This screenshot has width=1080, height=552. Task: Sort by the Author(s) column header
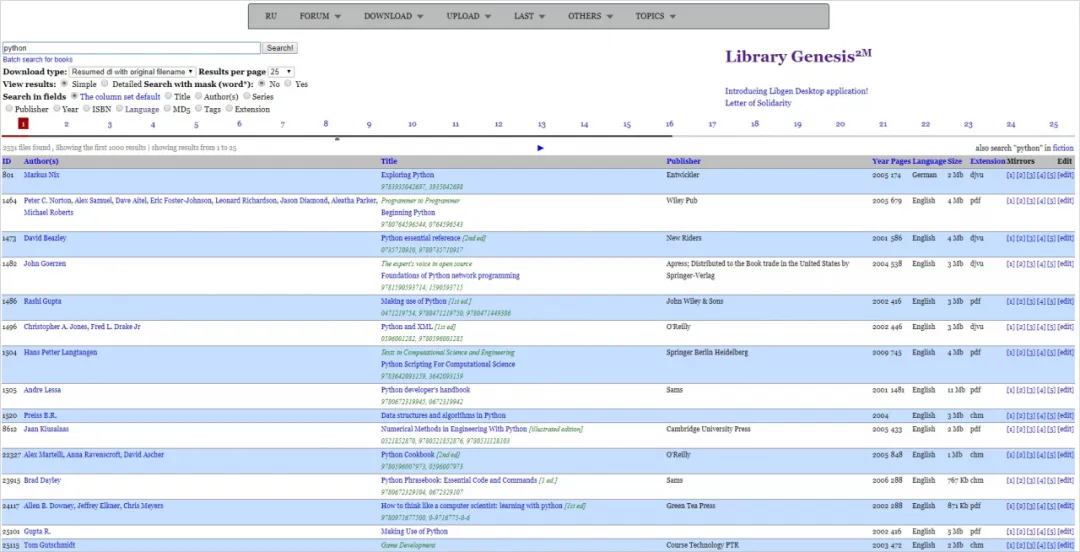41,161
